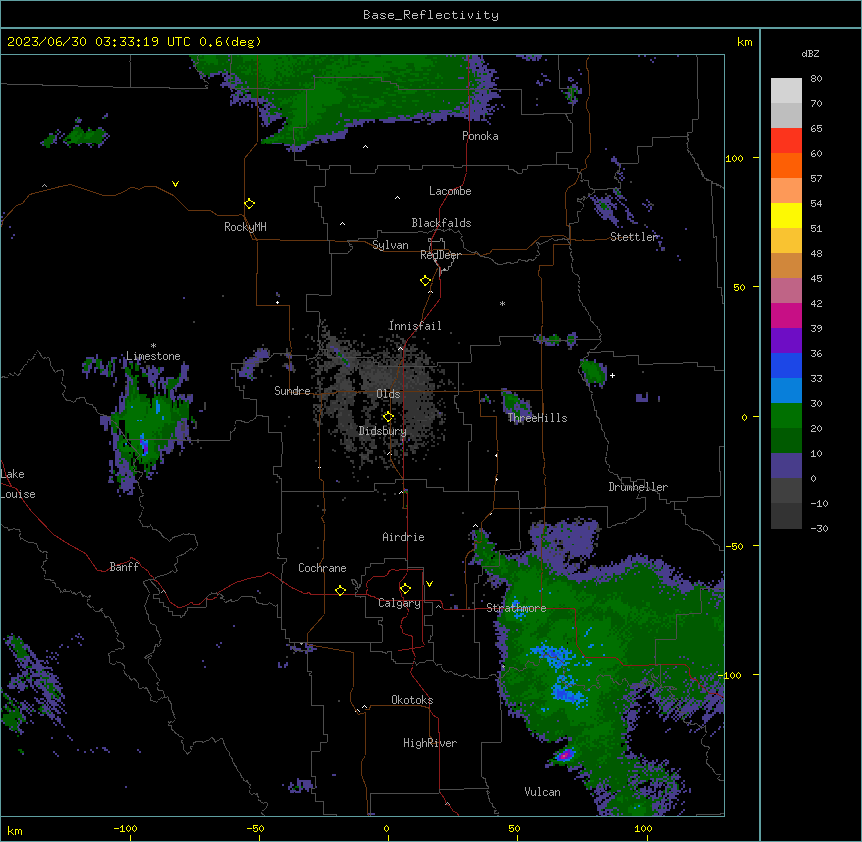The height and width of the screenshot is (842, 862).
Task: Select the Cochrane label
Action: click(322, 568)
